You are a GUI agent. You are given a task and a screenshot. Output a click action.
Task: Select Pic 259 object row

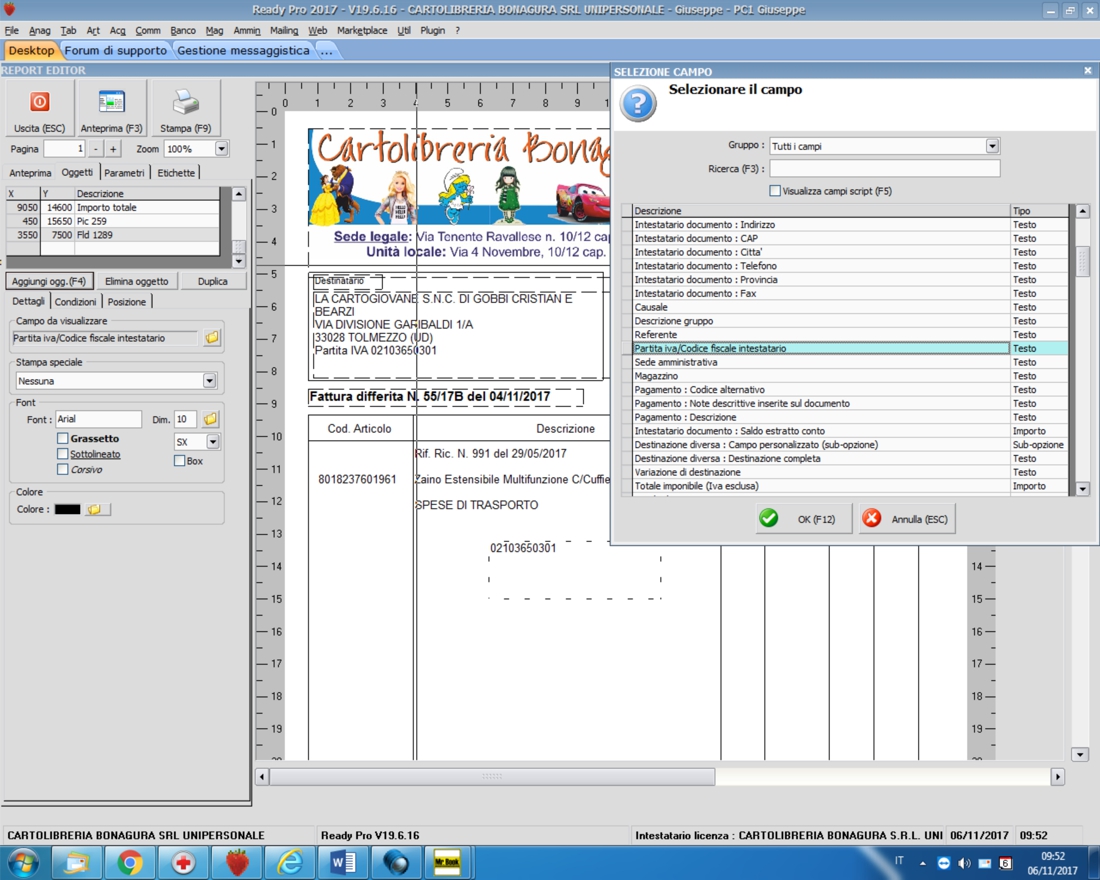113,221
